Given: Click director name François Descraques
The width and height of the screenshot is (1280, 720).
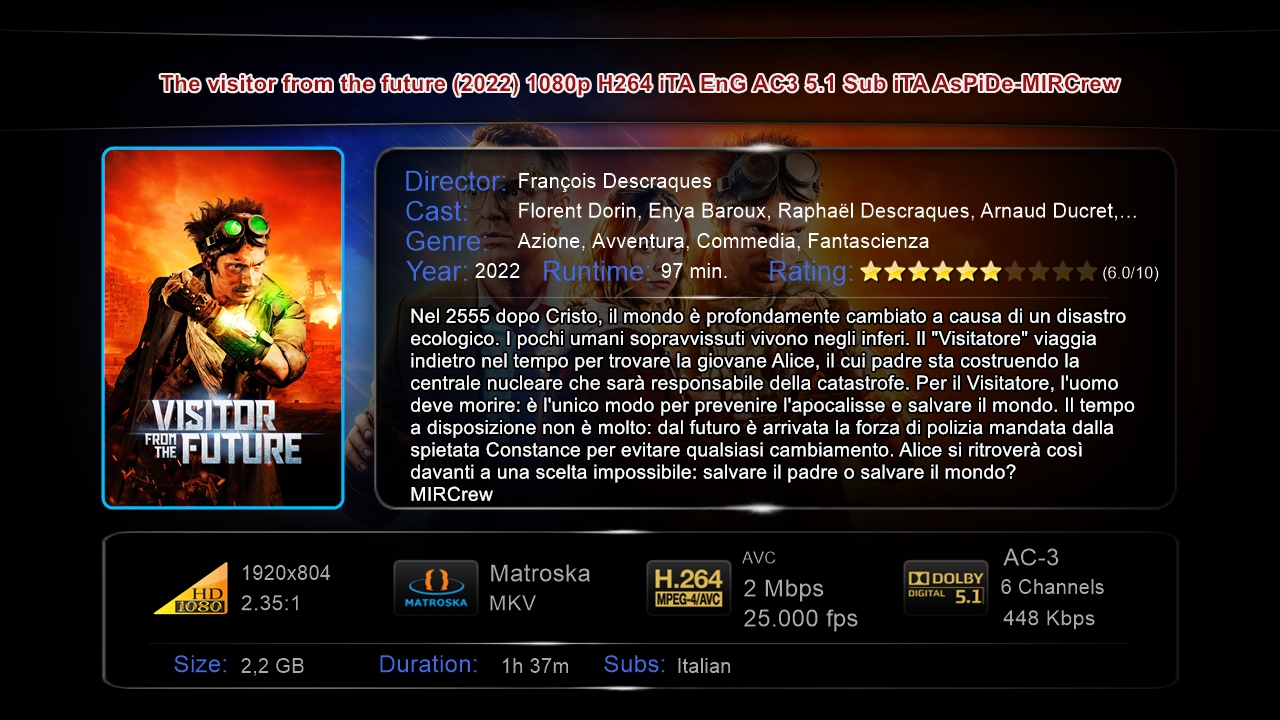Looking at the screenshot, I should pos(615,181).
